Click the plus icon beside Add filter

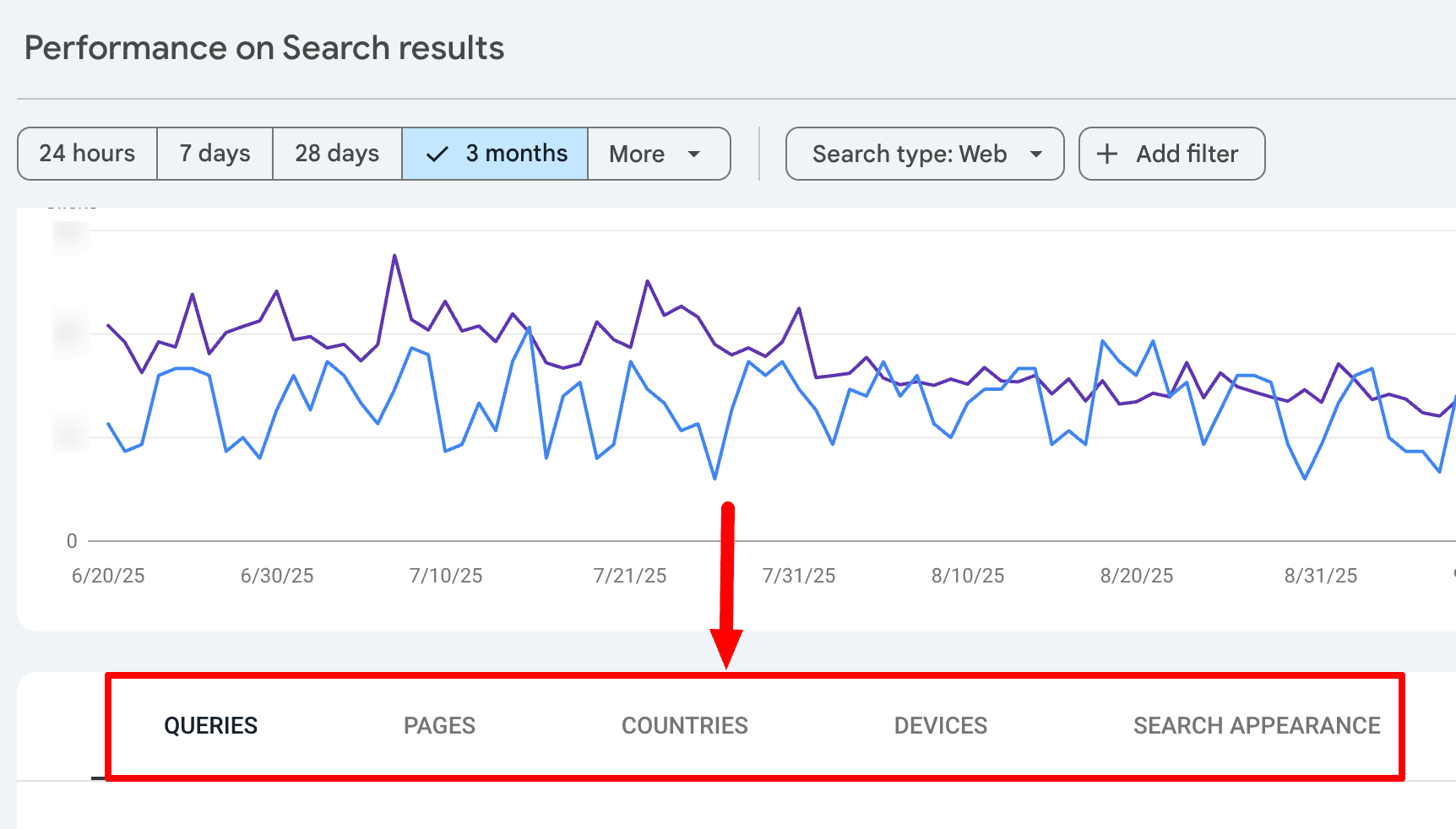(1106, 154)
